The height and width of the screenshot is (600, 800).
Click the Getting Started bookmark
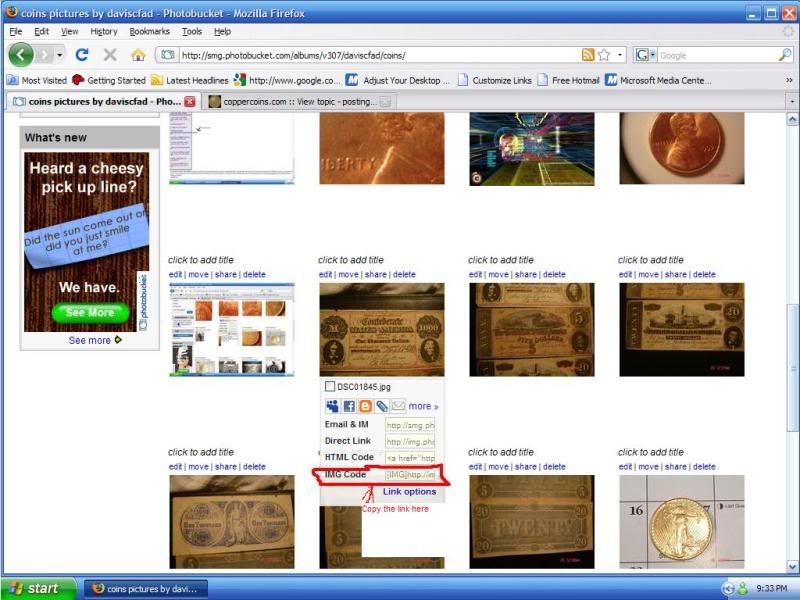pyautogui.click(x=109, y=81)
